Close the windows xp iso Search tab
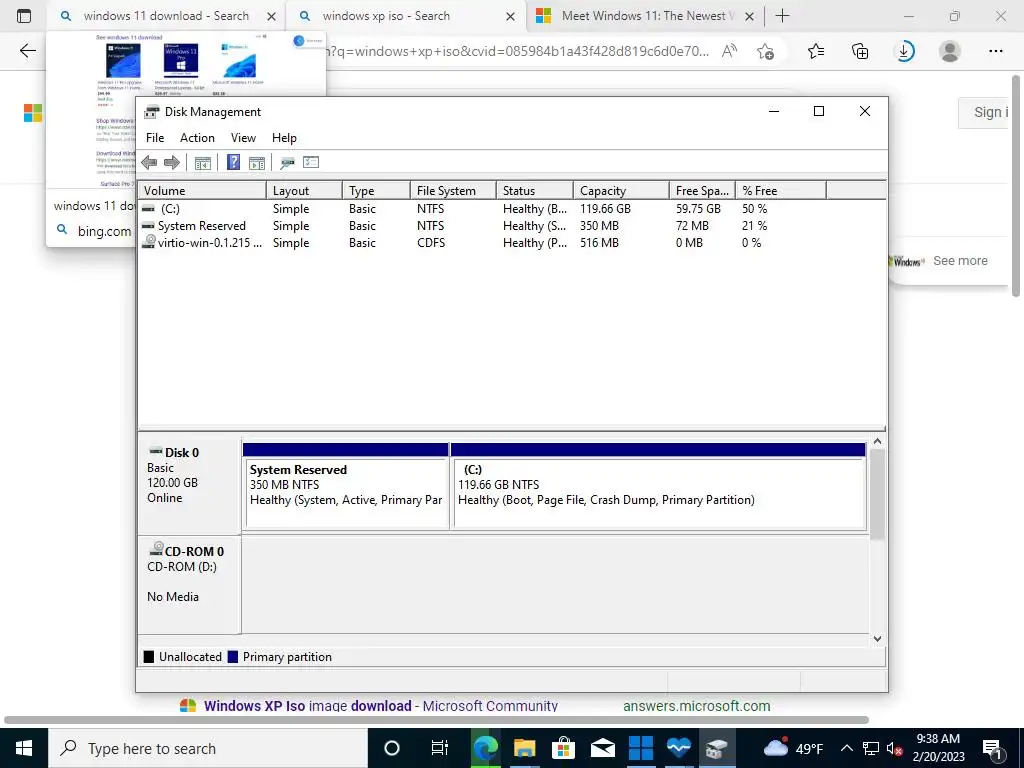The image size is (1024, 768). pos(511,16)
